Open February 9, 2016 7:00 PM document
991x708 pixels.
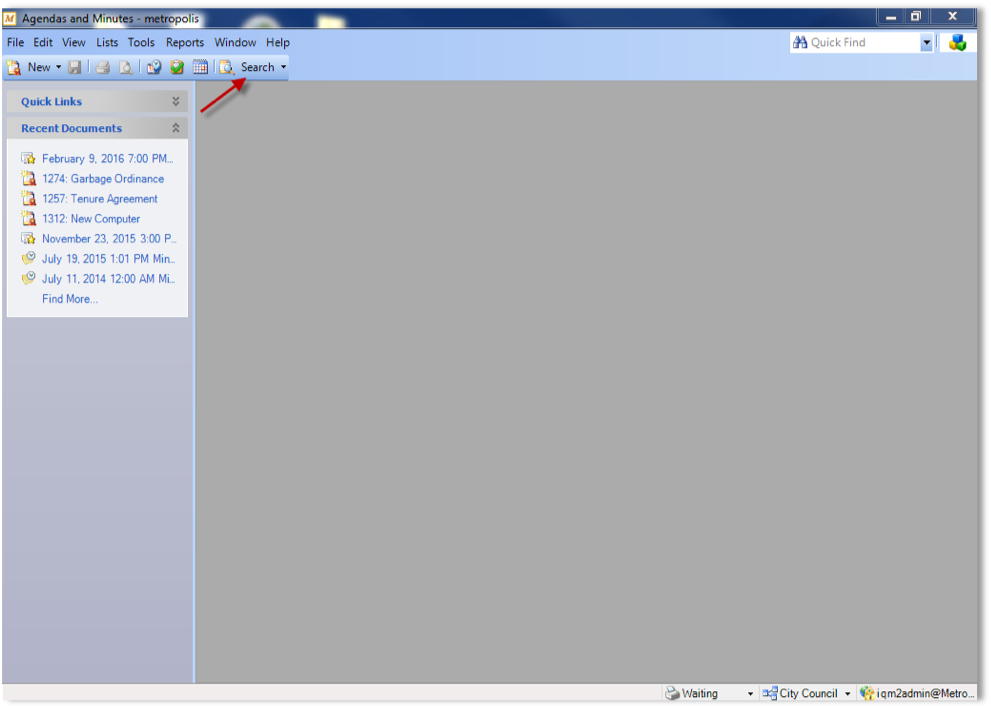pos(107,159)
